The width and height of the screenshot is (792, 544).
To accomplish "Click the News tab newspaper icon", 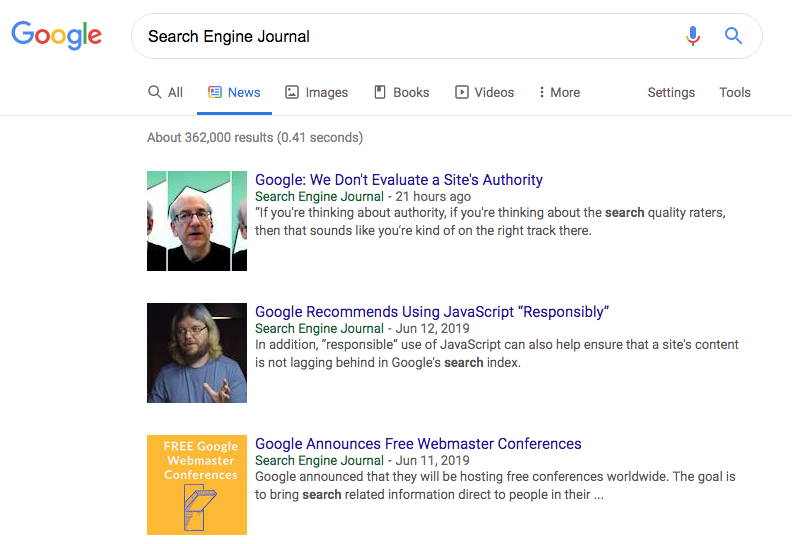I will [215, 92].
